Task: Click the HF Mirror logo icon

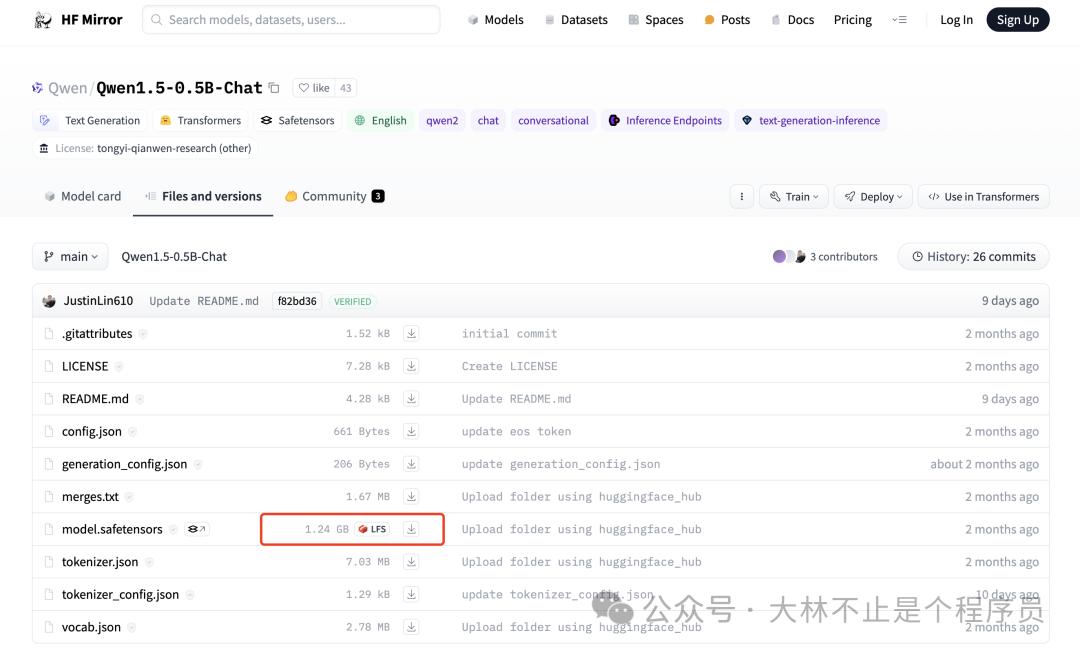Action: click(42, 20)
